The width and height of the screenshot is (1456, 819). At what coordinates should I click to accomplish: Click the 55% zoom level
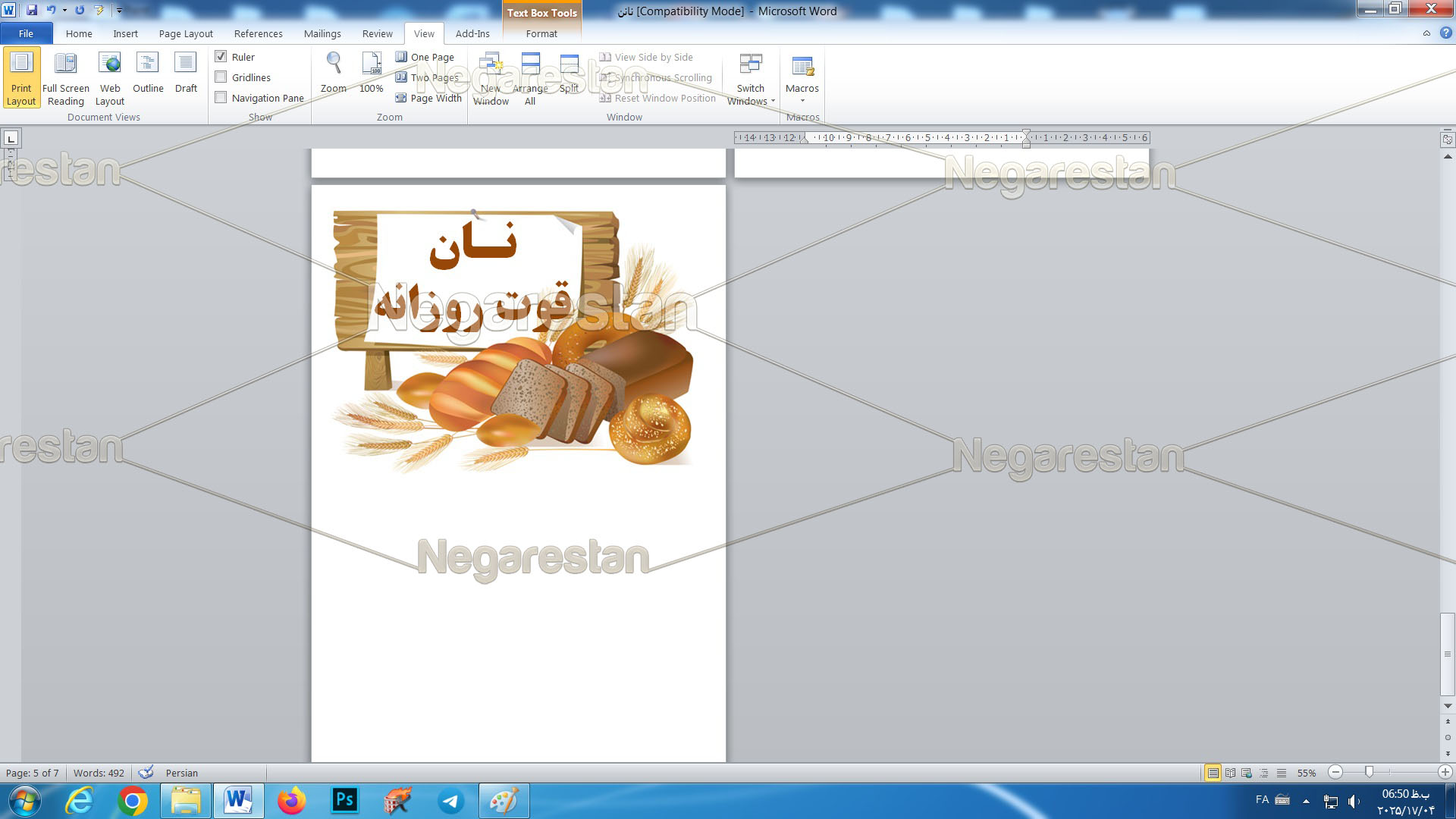[x=1306, y=773]
